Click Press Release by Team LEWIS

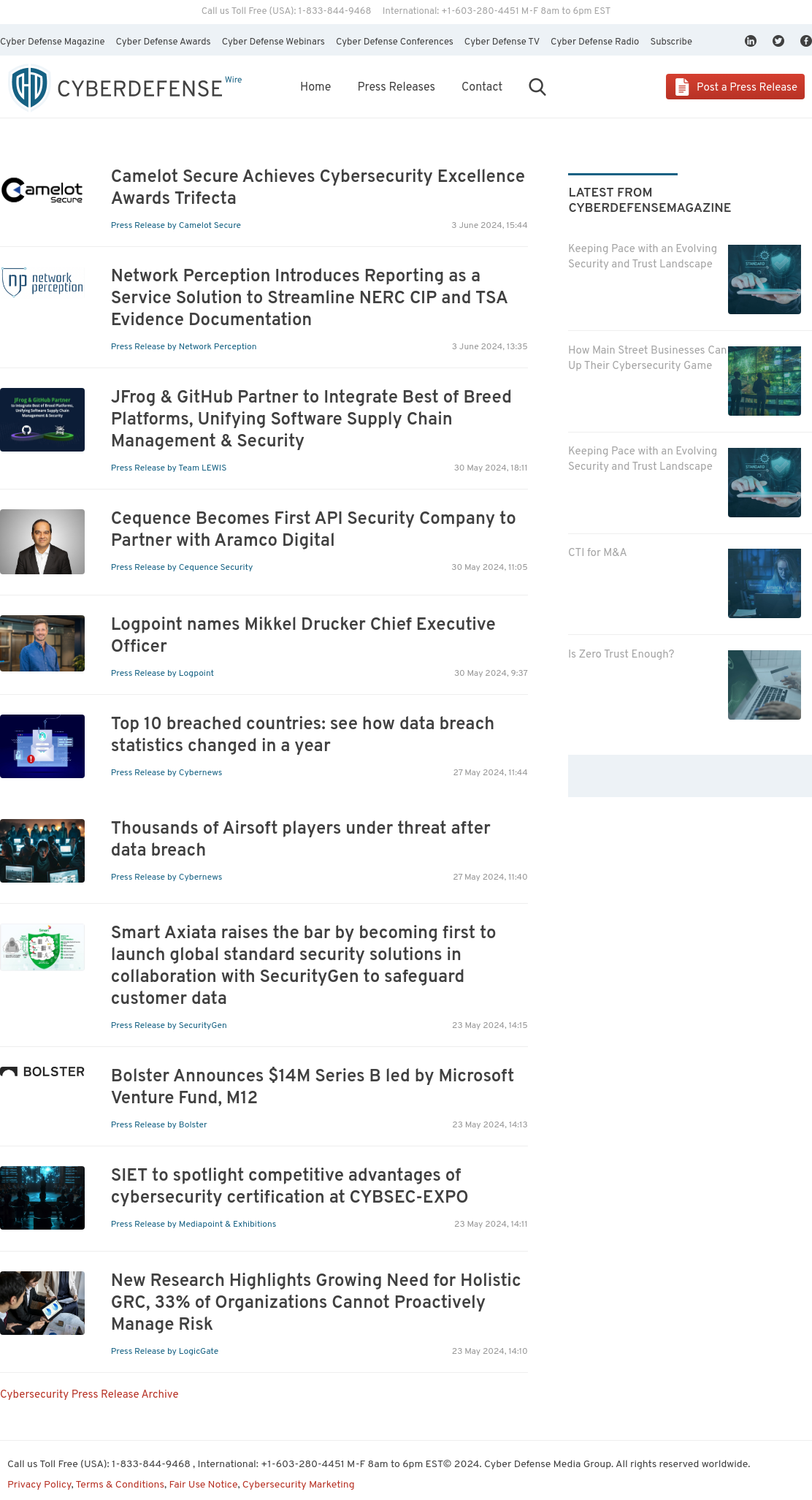click(169, 468)
